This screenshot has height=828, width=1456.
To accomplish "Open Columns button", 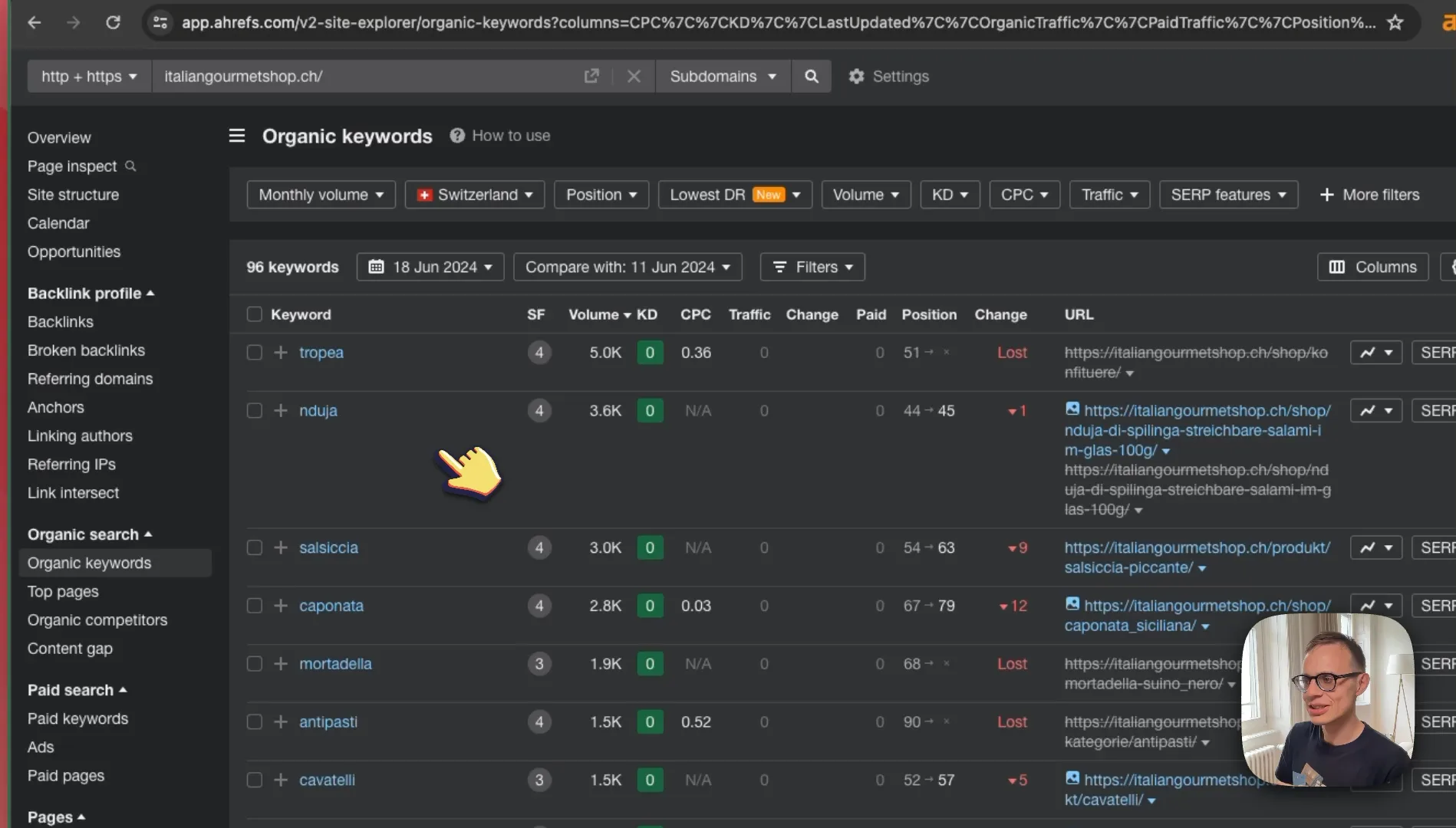I will 1373,267.
